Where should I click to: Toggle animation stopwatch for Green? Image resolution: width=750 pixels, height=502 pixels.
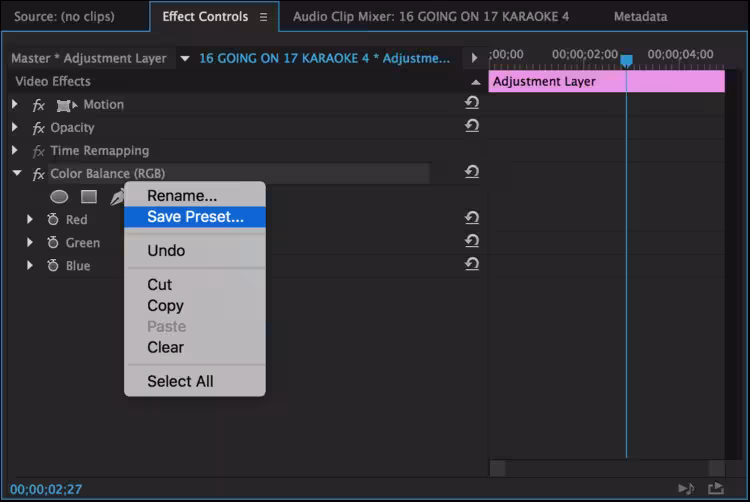click(x=53, y=242)
